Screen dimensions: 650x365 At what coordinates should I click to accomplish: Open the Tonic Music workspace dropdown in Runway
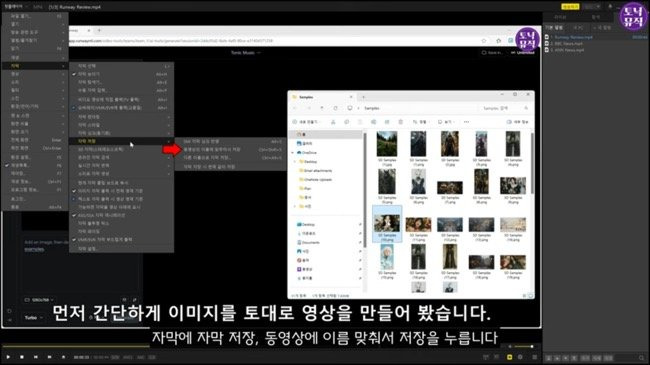click(246, 53)
